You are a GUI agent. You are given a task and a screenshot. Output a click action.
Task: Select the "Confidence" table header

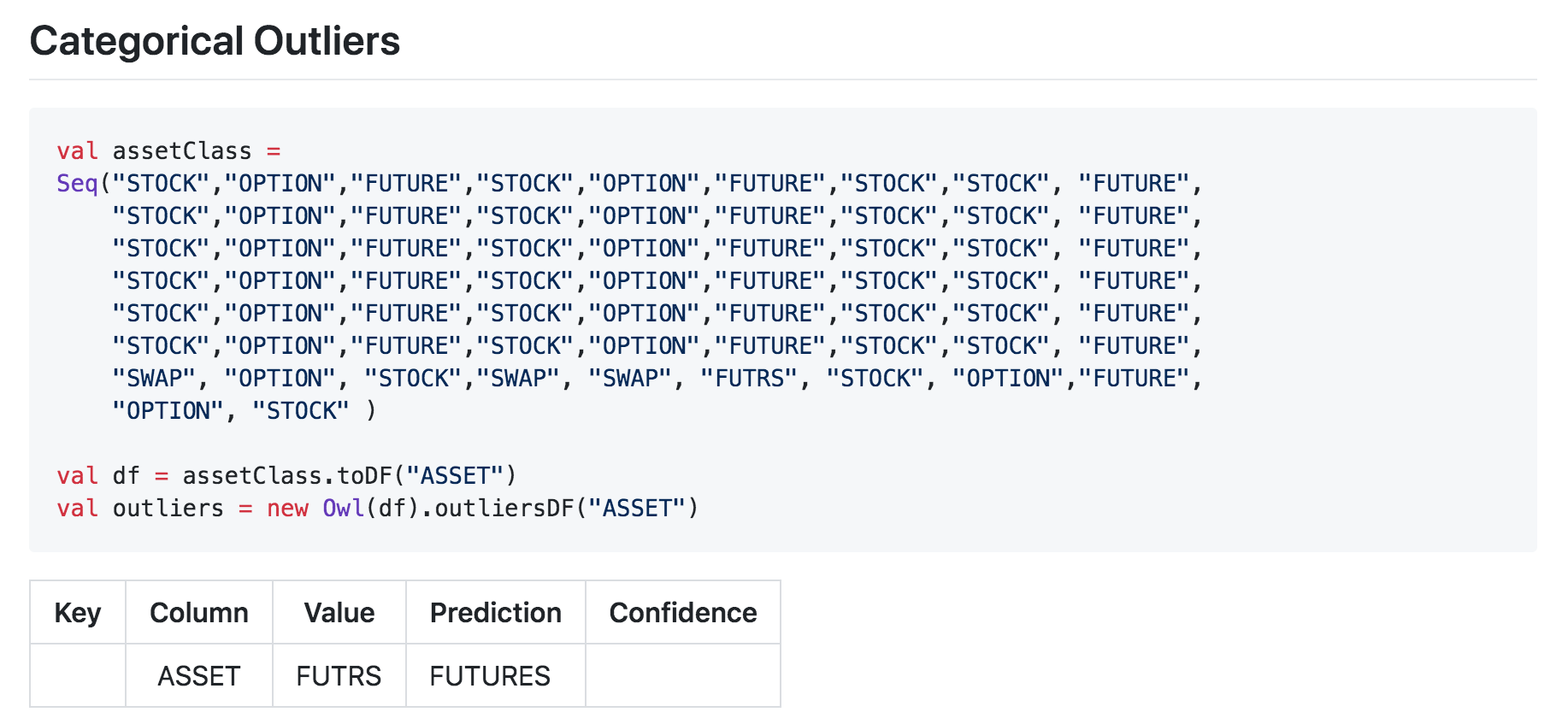pyautogui.click(x=683, y=613)
